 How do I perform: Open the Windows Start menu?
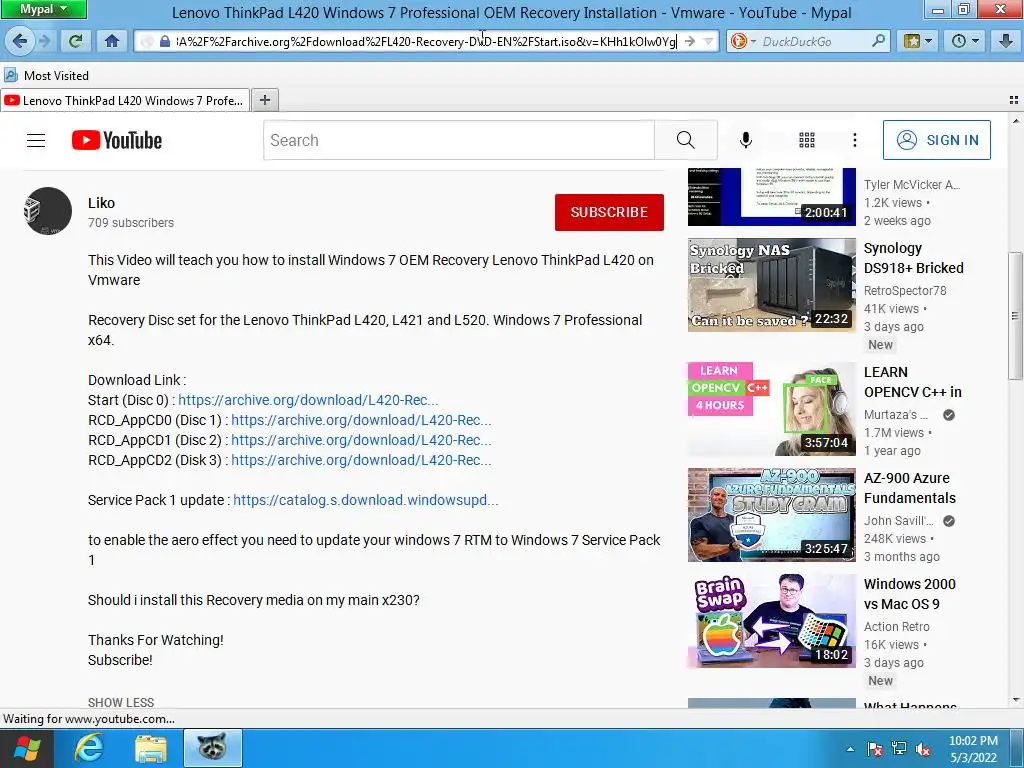(27, 748)
